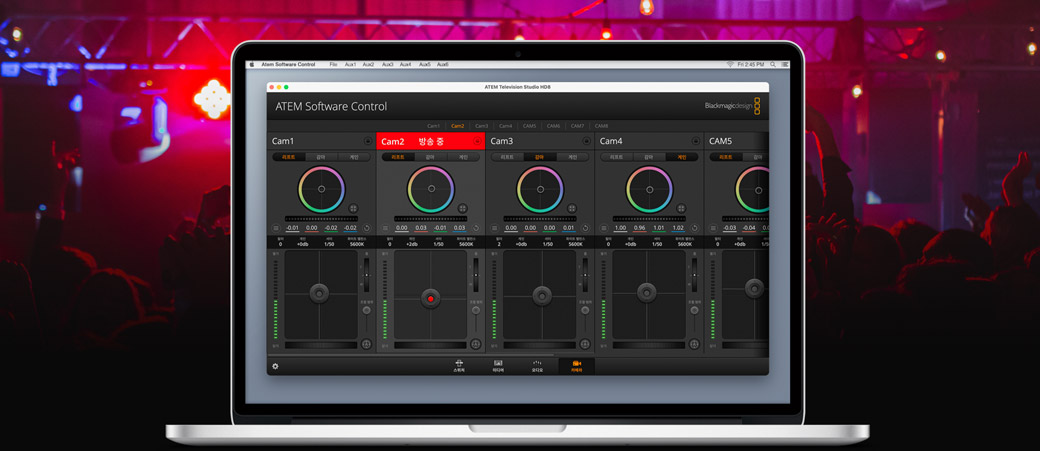Lock the Cam1 controller with its lock icon
Image resolution: width=1040 pixels, height=451 pixels.
pos(368,141)
